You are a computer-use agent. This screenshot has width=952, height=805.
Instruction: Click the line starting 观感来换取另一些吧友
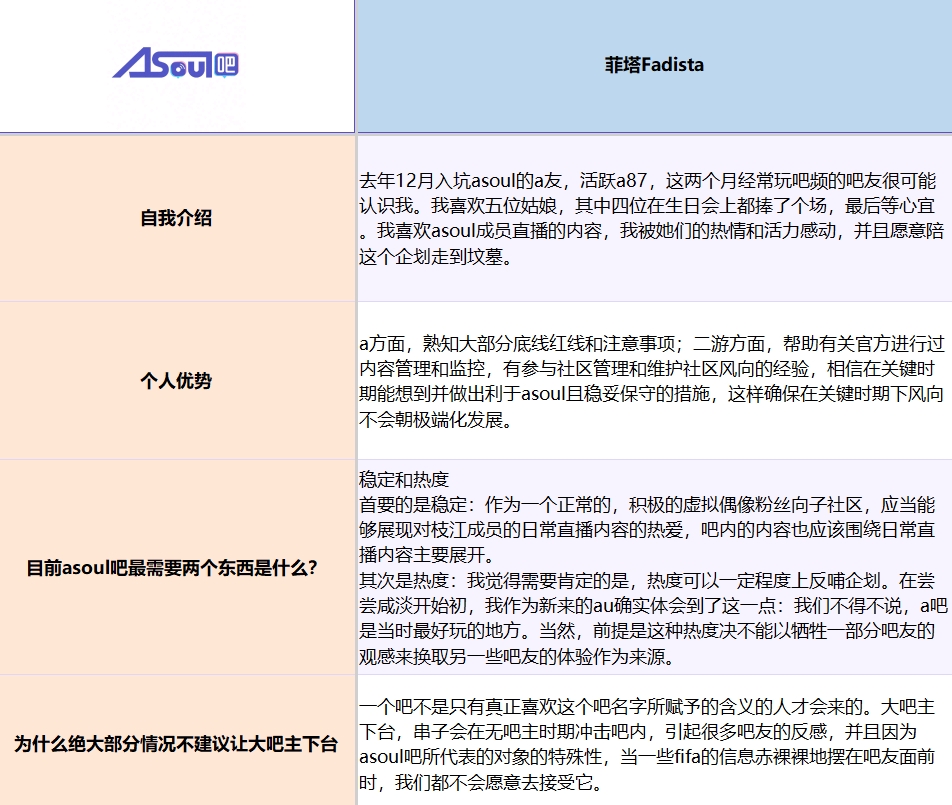coord(517,657)
